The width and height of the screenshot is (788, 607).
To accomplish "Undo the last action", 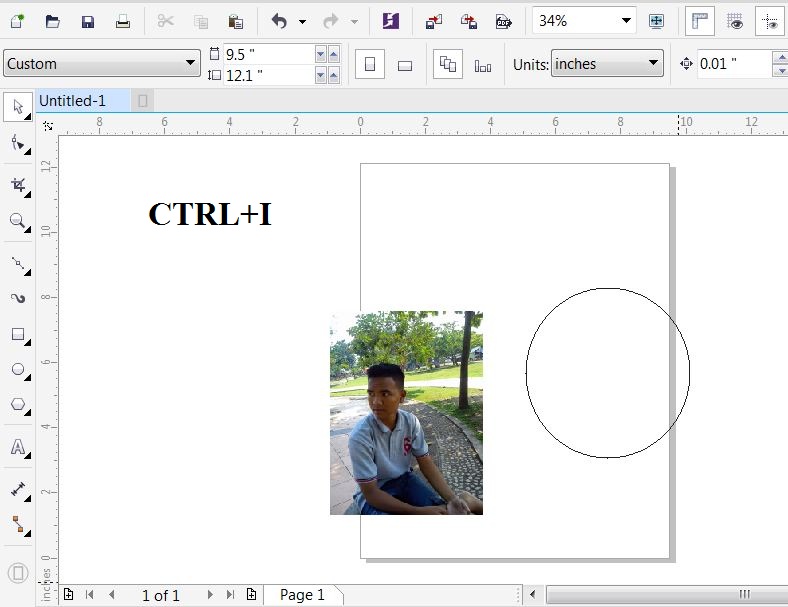I will [279, 21].
